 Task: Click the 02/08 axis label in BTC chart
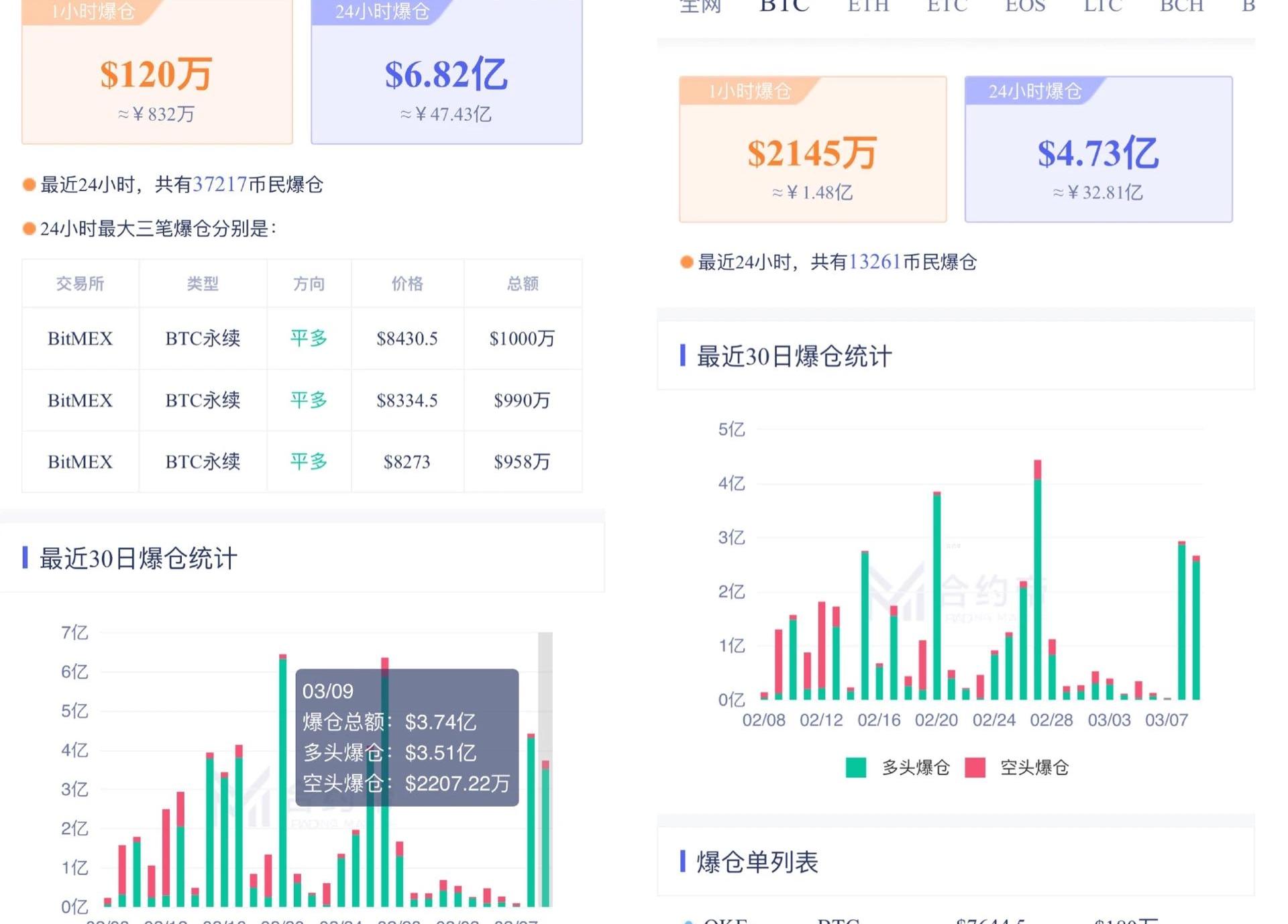[x=763, y=720]
